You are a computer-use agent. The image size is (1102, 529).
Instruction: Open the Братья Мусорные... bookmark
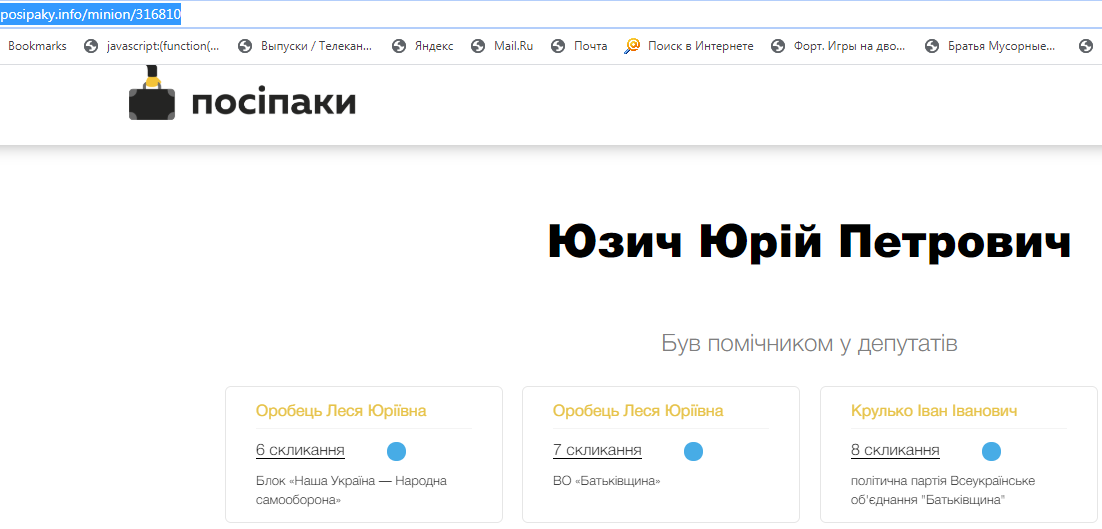coord(1001,46)
